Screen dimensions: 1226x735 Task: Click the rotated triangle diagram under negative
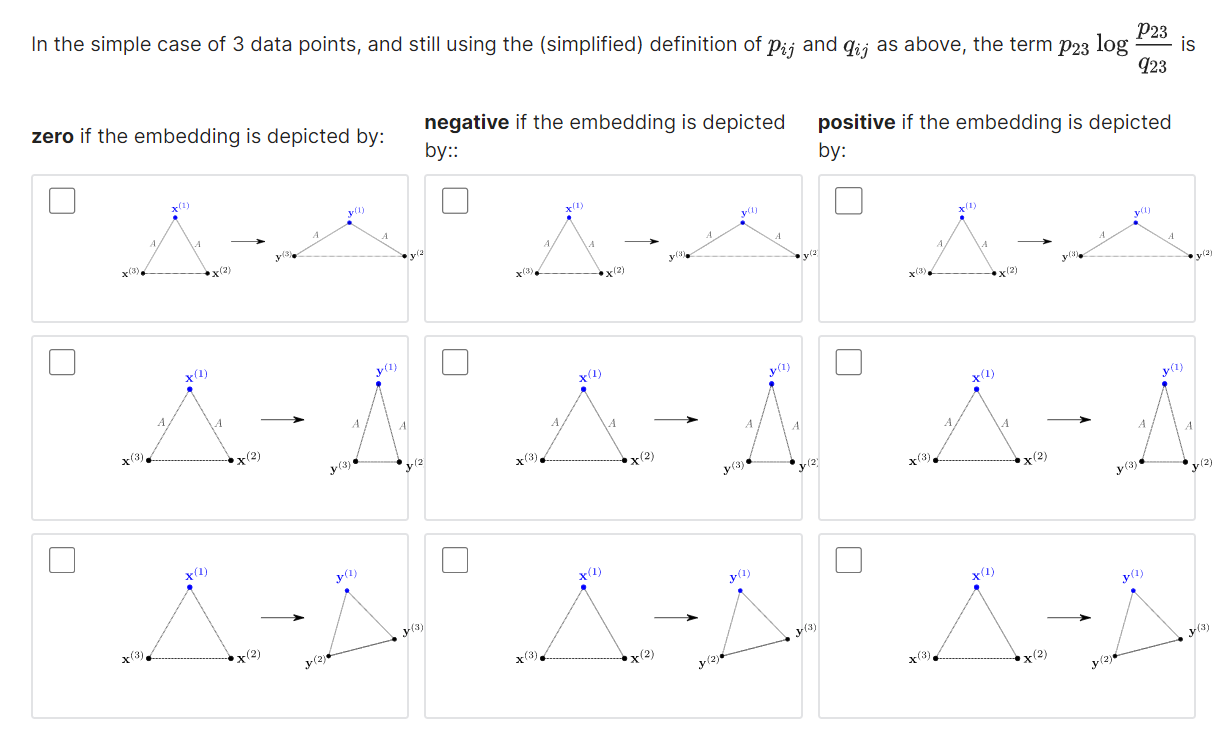pyautogui.click(x=665, y=618)
